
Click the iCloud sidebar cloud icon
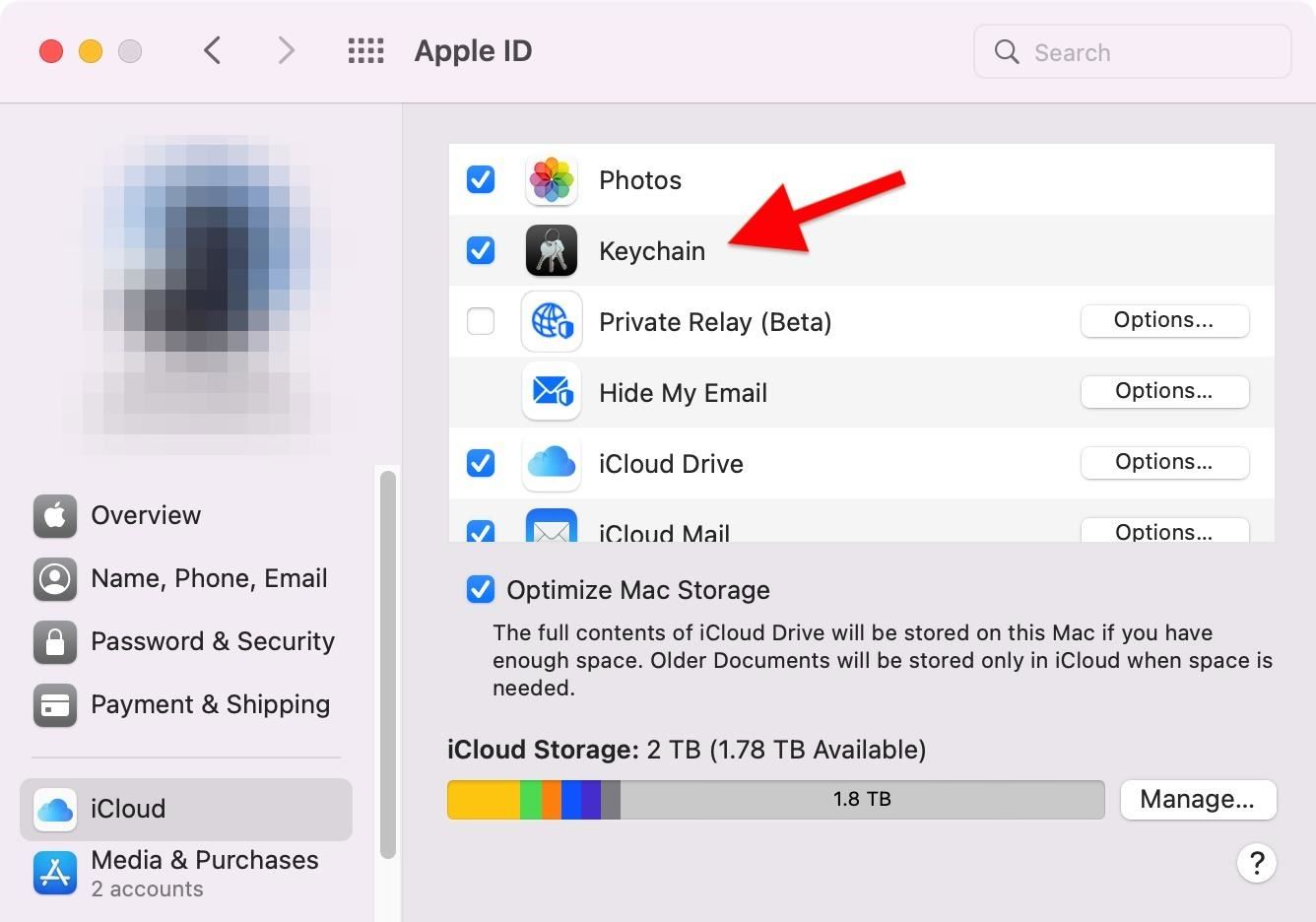55,809
